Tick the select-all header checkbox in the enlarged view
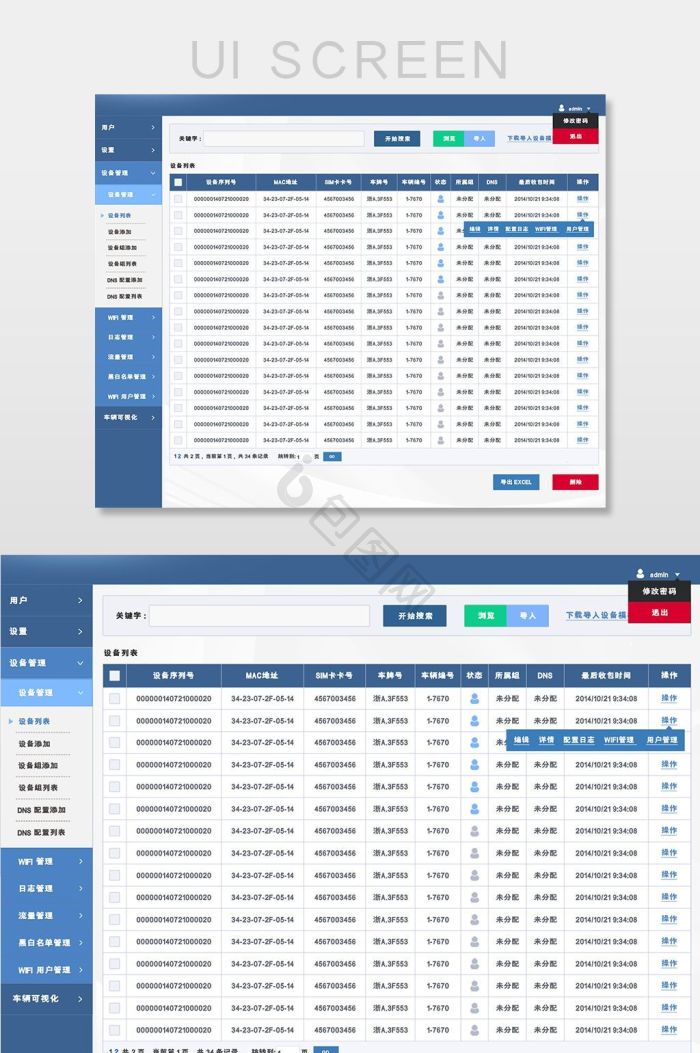The image size is (700, 1053). tap(114, 676)
